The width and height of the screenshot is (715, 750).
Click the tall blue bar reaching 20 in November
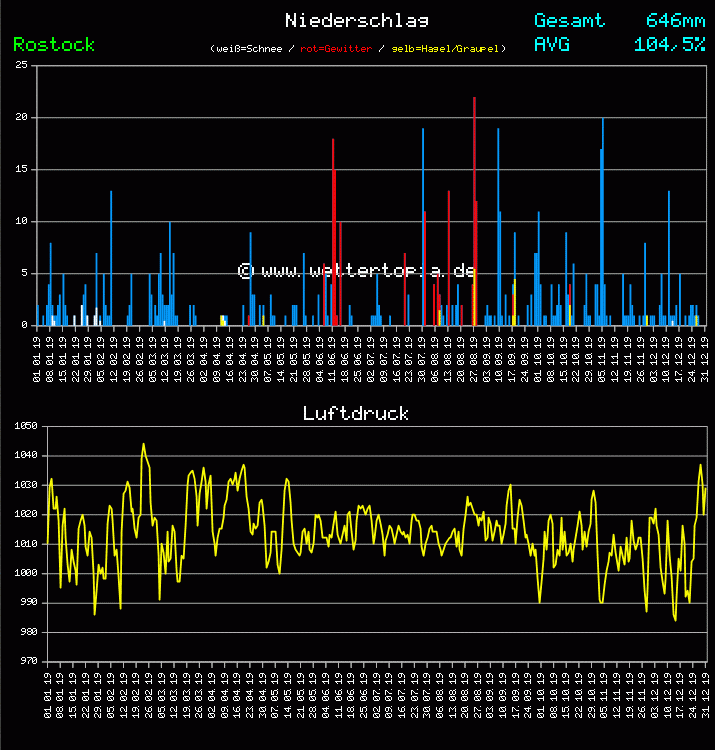coord(603,220)
